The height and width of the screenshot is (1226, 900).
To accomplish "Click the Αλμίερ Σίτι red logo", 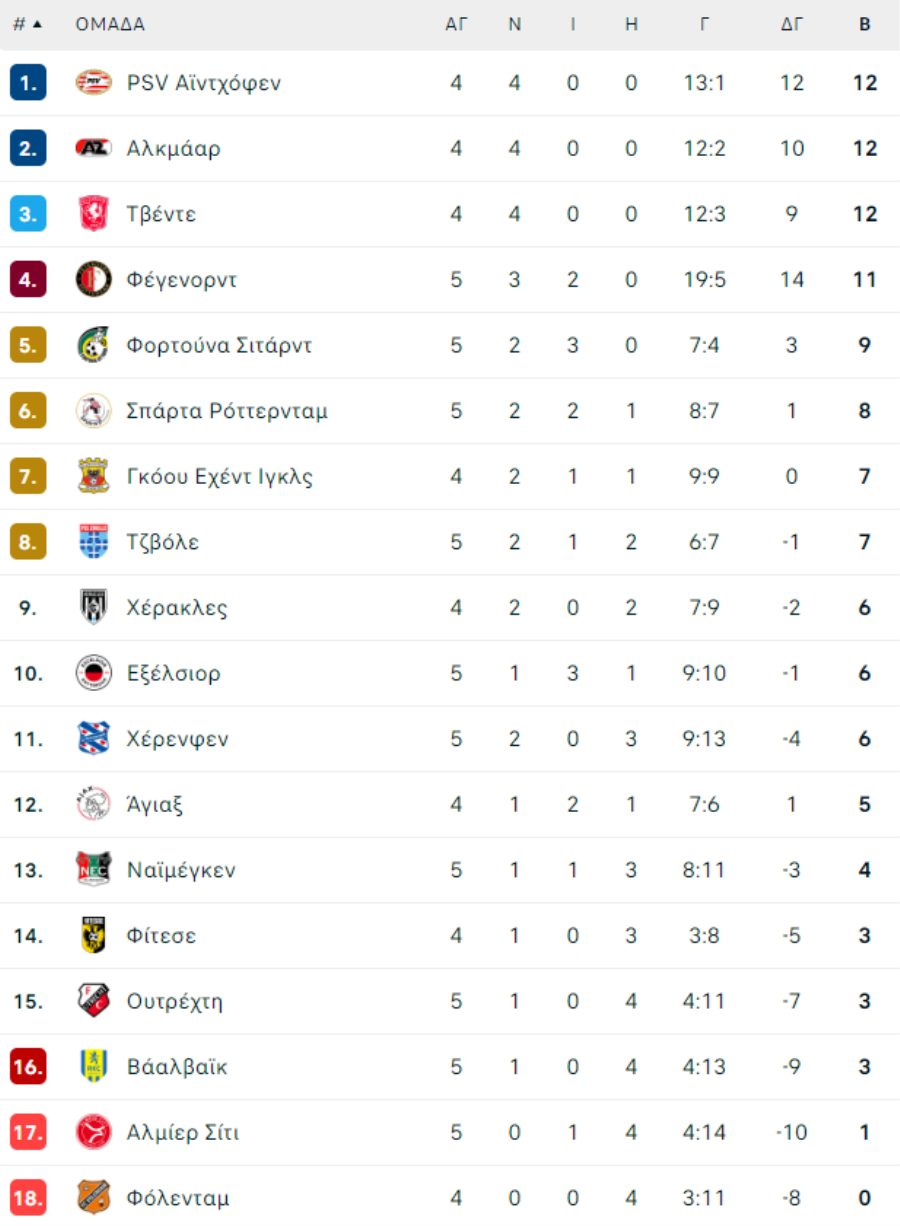I will tap(94, 1133).
